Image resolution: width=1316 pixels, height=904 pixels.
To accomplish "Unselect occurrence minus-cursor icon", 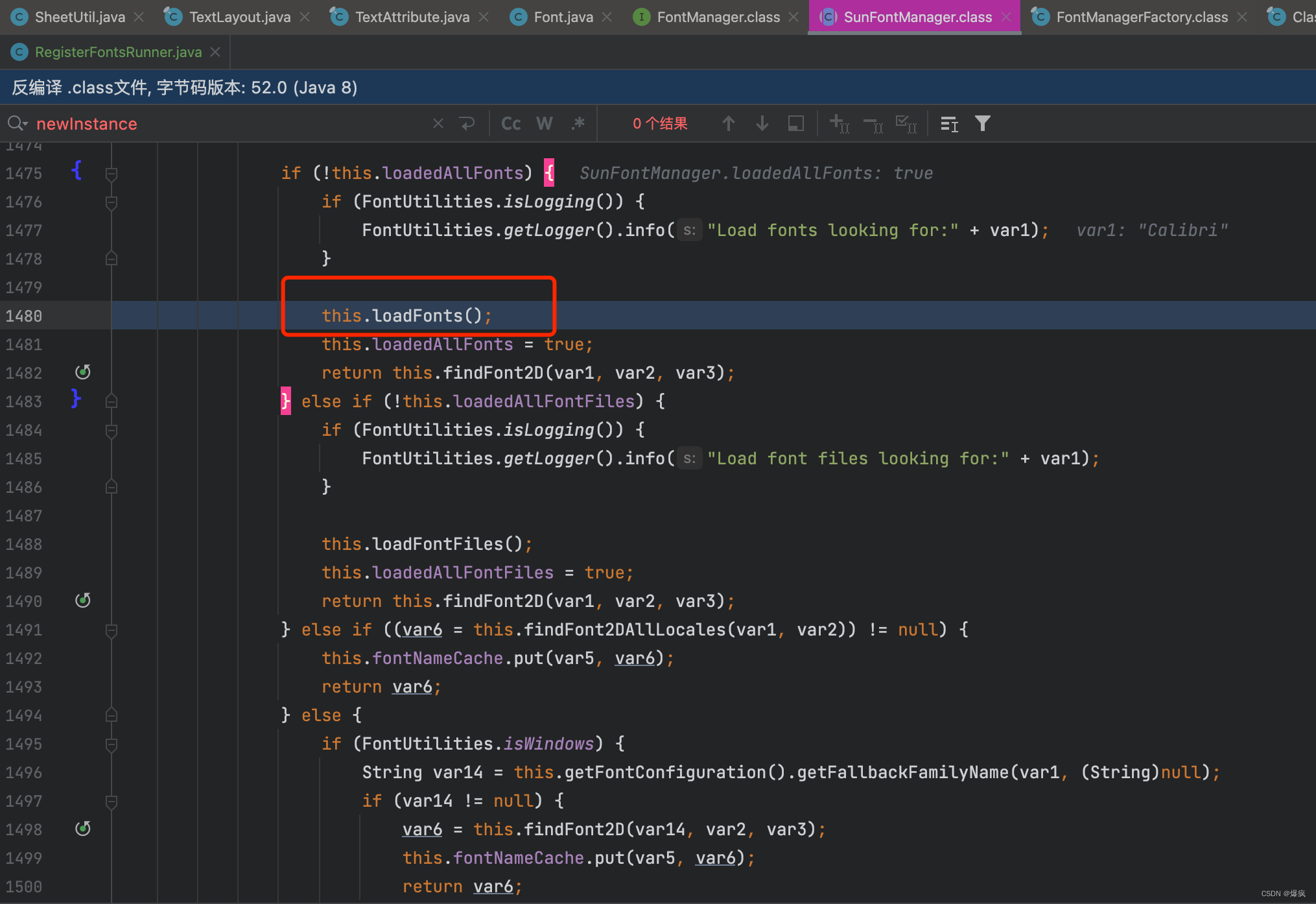I will tap(873, 124).
